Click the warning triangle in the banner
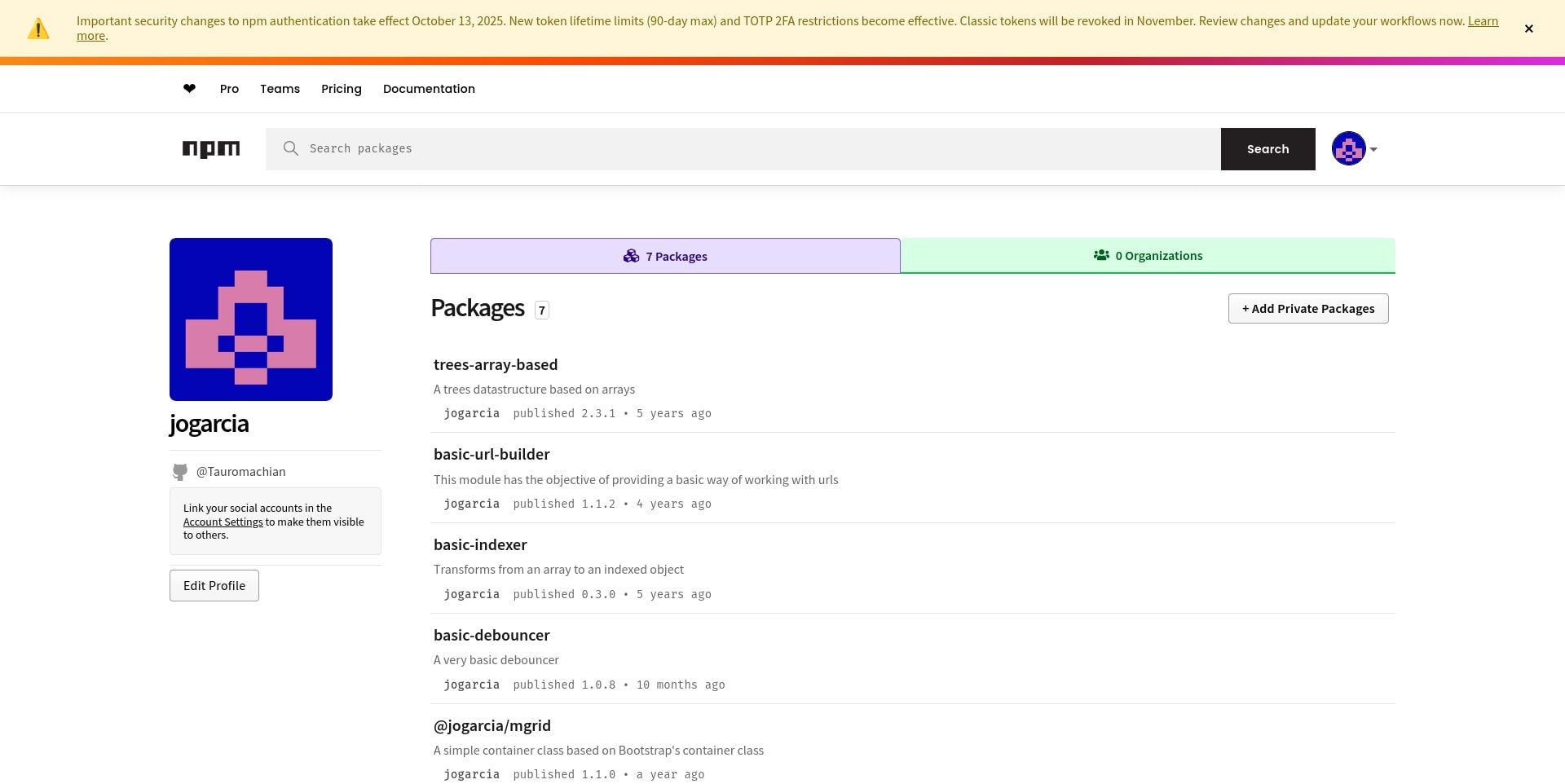The width and height of the screenshot is (1565, 784). pos(37,28)
